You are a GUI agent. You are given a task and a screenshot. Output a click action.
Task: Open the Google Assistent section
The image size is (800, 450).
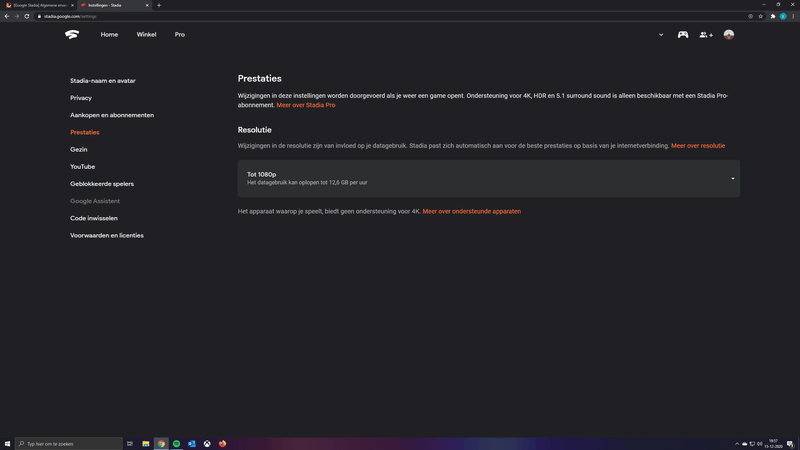(95, 201)
